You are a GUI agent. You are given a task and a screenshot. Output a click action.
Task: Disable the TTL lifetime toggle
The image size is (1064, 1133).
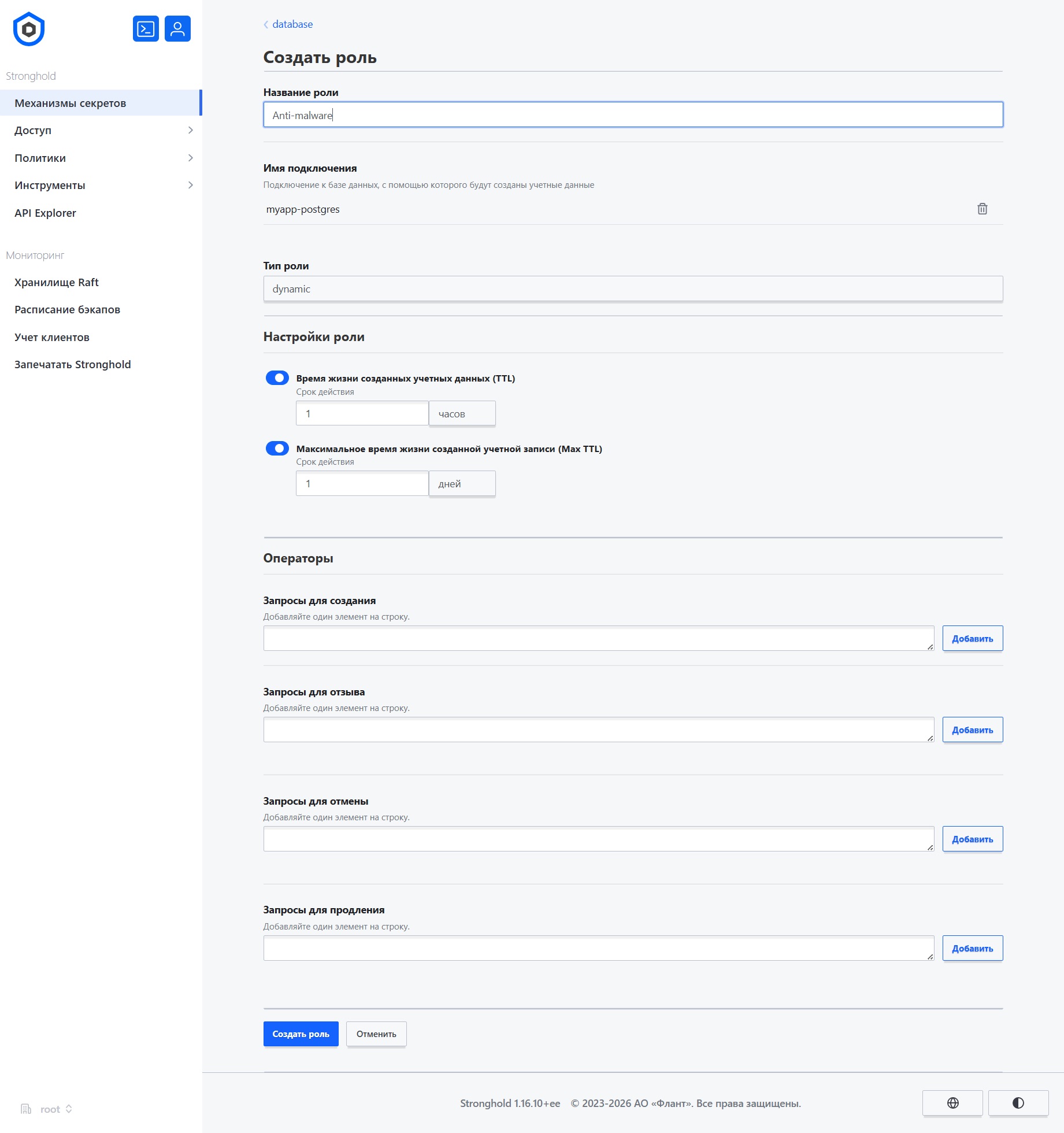click(277, 378)
